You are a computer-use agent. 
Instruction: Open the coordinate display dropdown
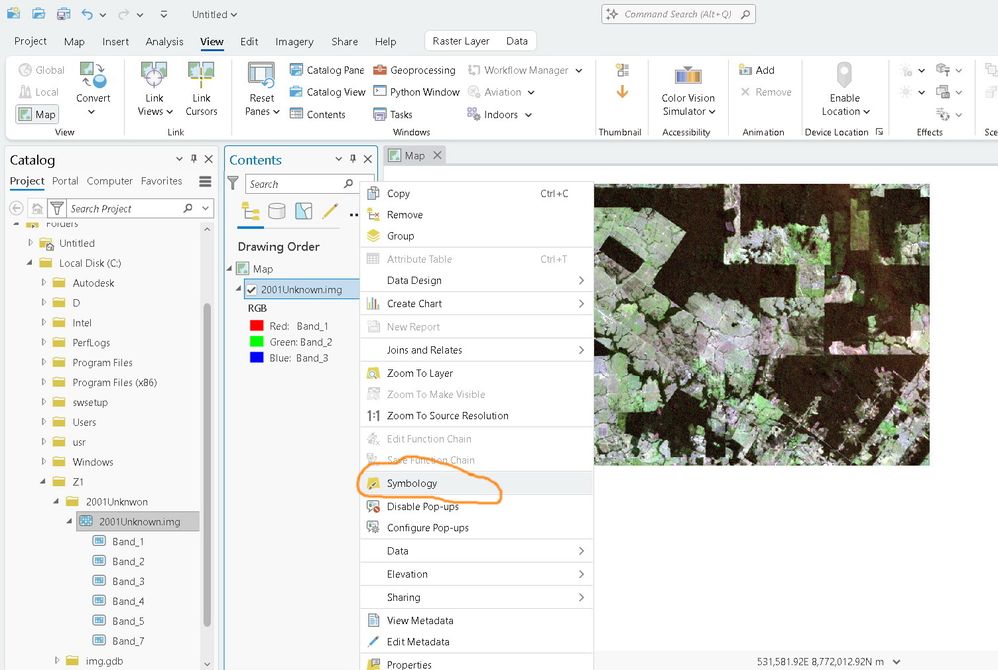tap(897, 662)
